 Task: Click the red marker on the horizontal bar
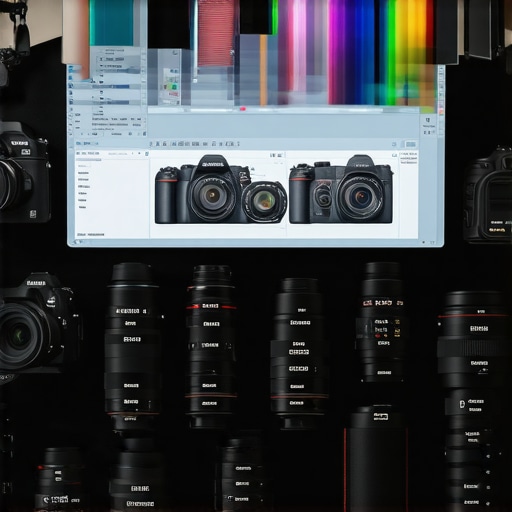[x=243, y=109]
